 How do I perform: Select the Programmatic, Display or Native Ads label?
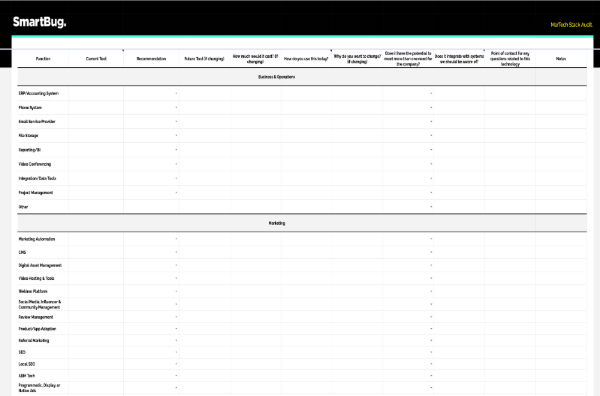tap(39, 388)
